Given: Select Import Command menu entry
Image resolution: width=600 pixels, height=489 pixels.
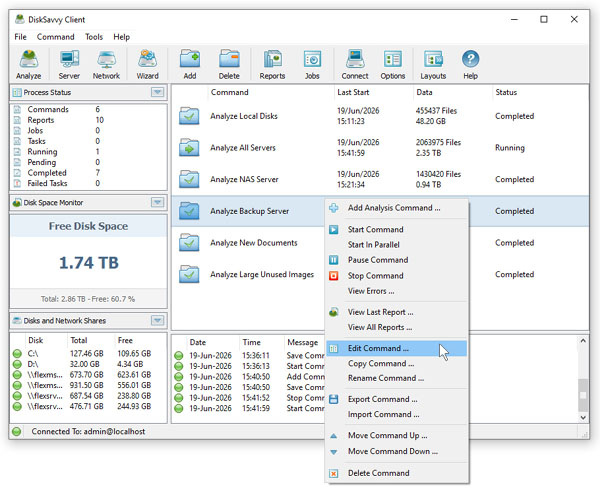Looking at the screenshot, I should pos(397,414).
